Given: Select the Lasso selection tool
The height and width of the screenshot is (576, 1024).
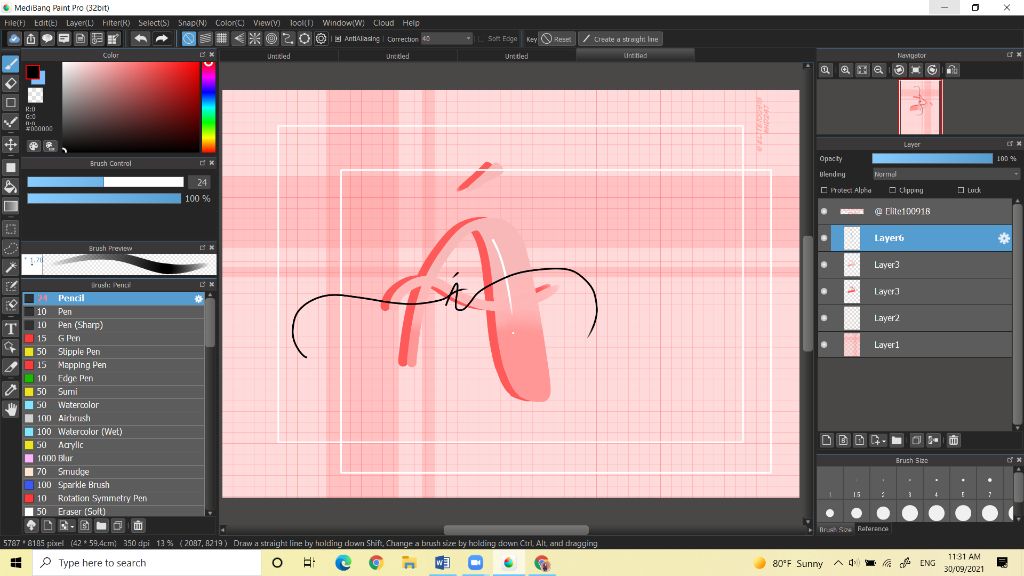Looking at the screenshot, I should [x=10, y=248].
